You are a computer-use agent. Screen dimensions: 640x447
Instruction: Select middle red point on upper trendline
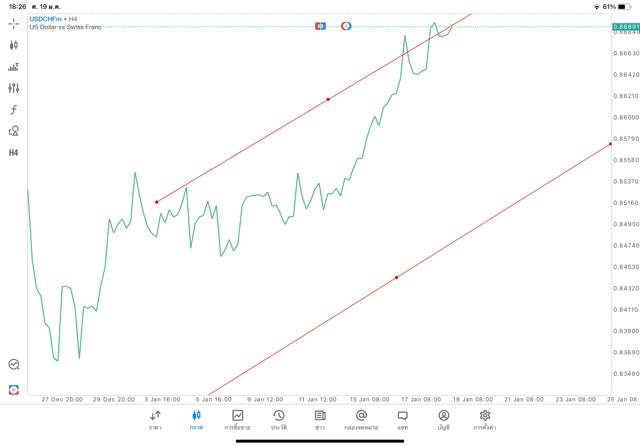pos(328,99)
